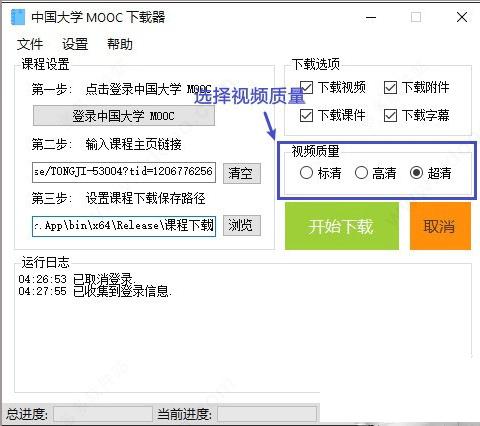Click the blue notebook app icon in title bar
480x426 pixels.
pos(18,17)
